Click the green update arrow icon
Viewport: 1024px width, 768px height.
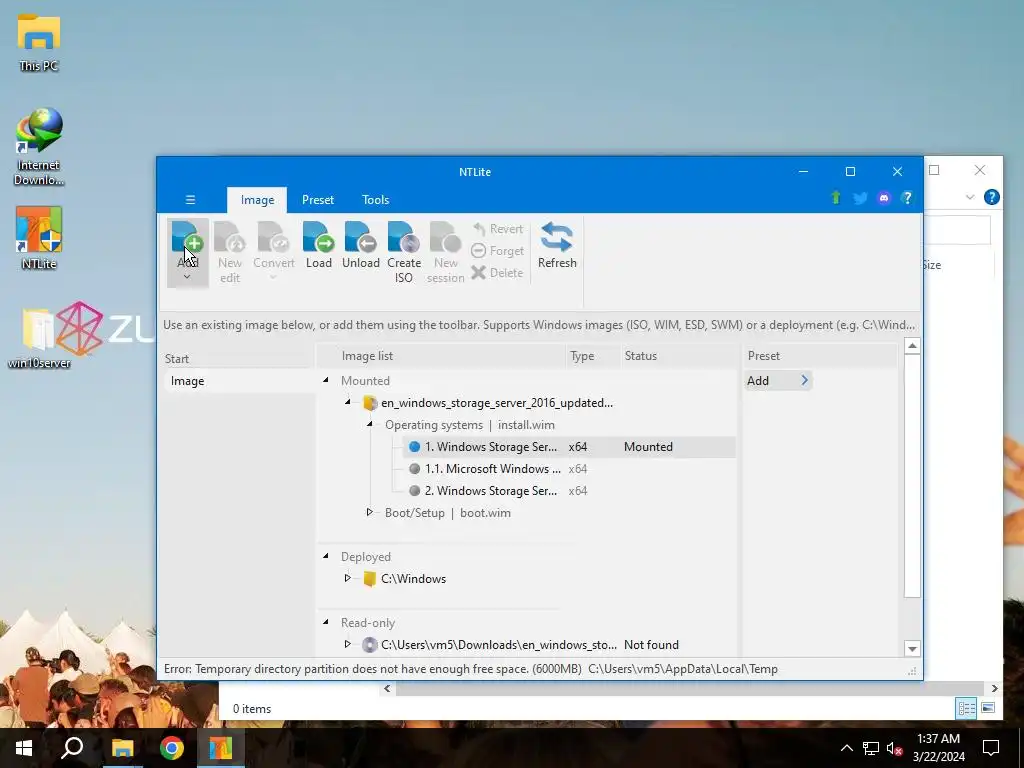click(835, 198)
